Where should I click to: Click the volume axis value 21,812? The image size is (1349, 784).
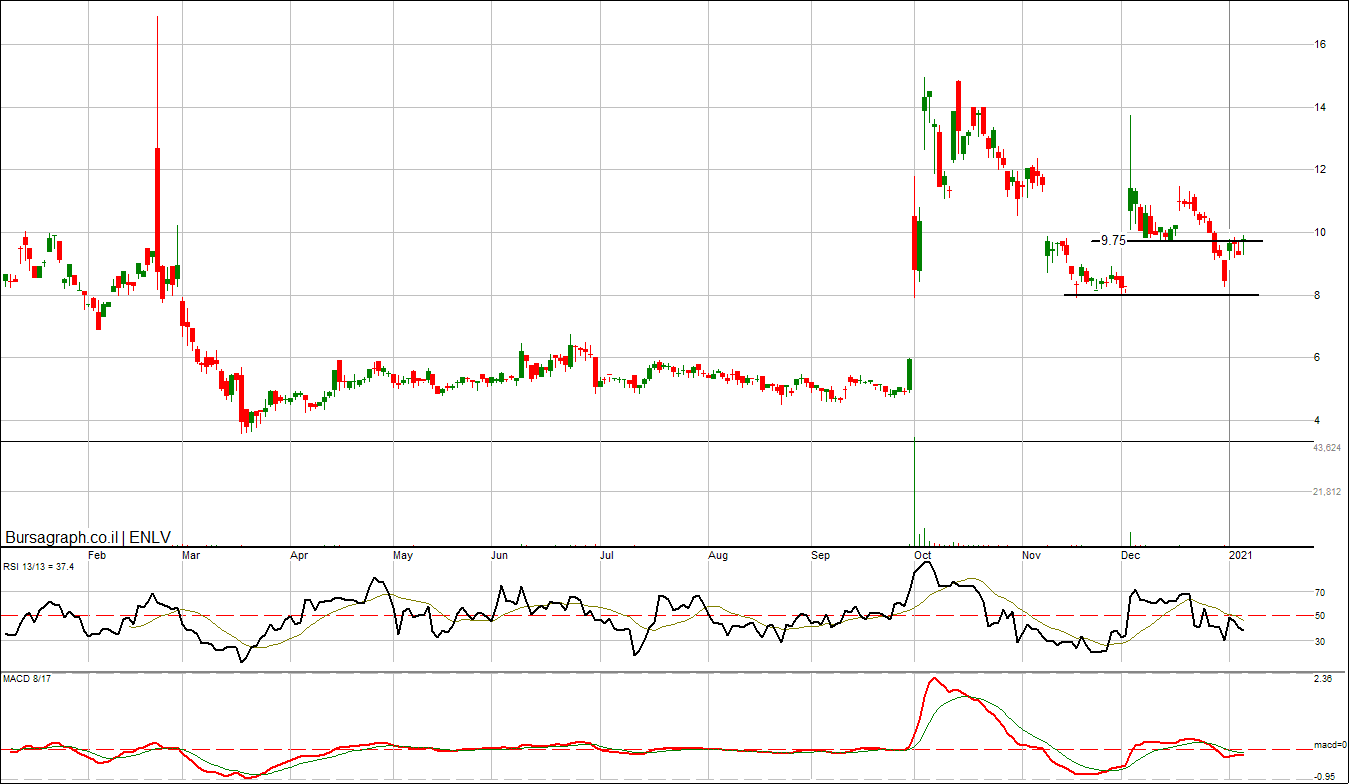click(x=1327, y=492)
